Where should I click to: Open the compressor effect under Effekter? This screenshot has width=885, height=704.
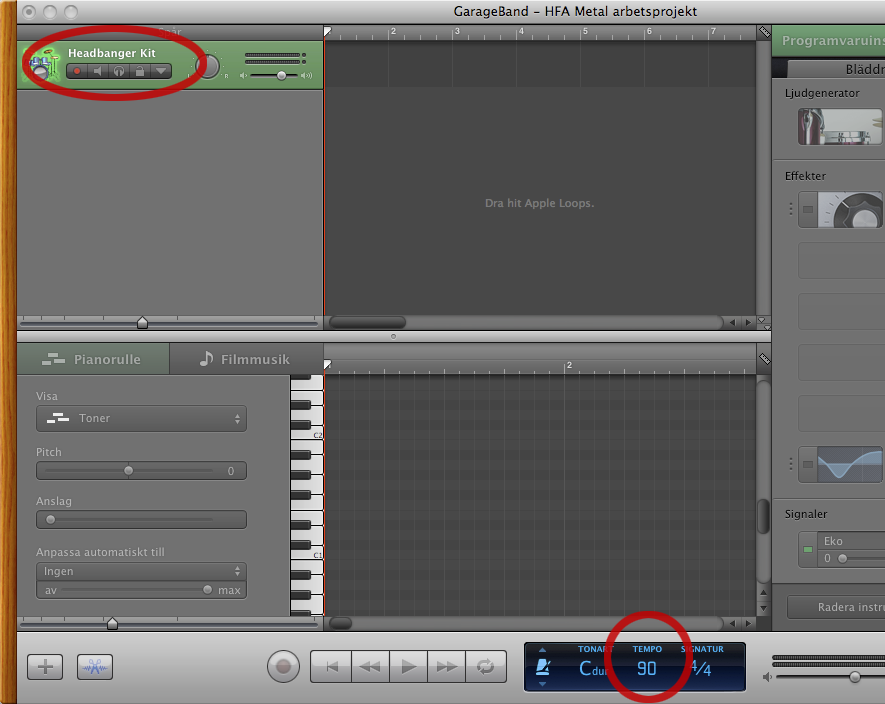click(x=849, y=209)
